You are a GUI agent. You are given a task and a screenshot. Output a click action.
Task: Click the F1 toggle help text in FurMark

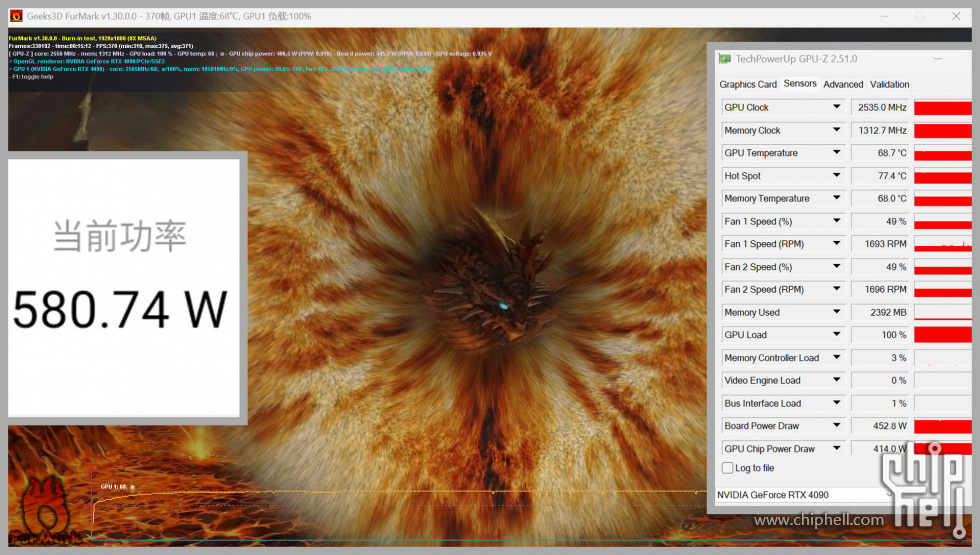click(x=31, y=77)
